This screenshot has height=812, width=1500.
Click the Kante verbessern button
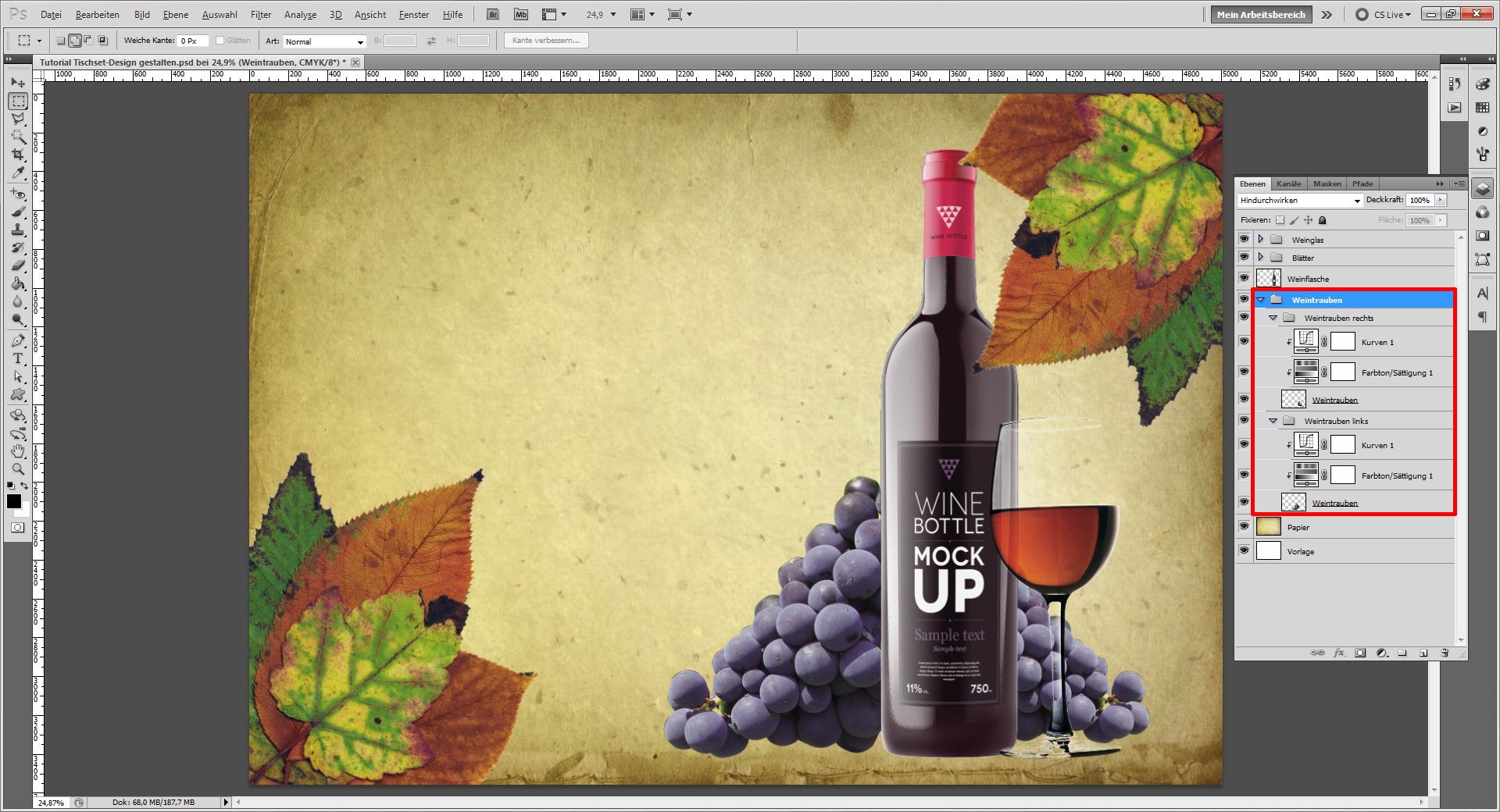tap(545, 41)
